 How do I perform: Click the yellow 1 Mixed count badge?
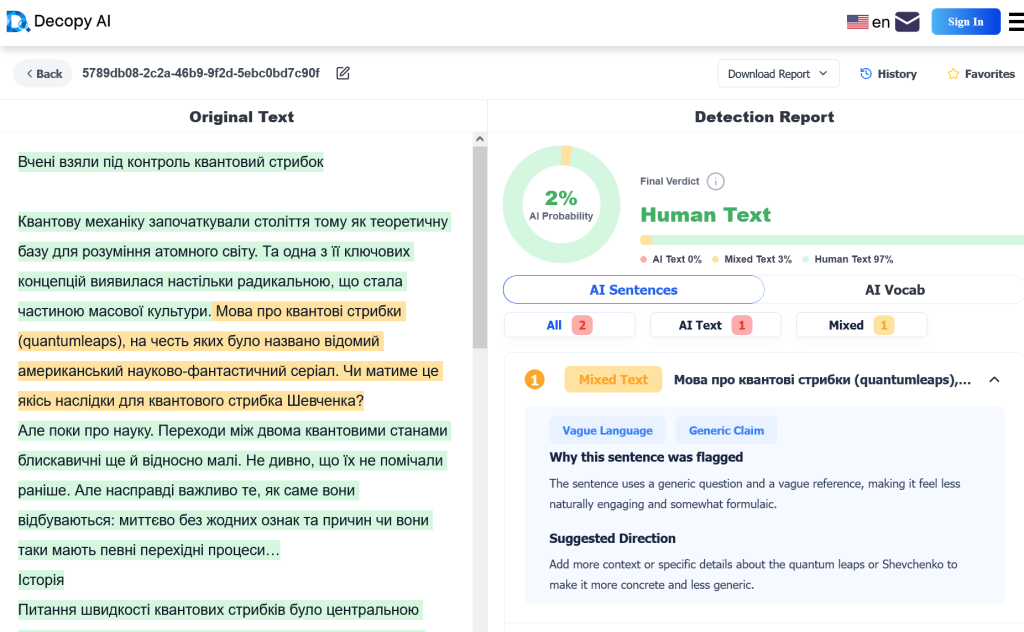[884, 325]
